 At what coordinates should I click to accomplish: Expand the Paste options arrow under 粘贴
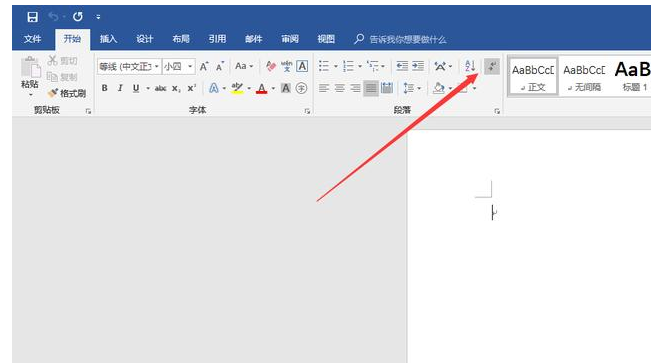(x=30, y=95)
